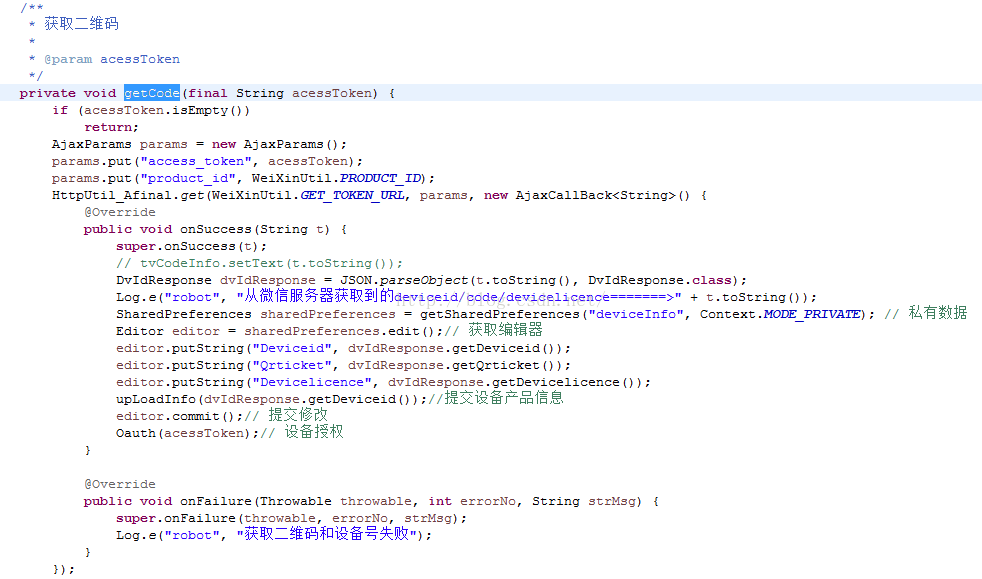The image size is (982, 579).
Task: Click onFailure in public void onFailure declaration
Action: [215, 501]
